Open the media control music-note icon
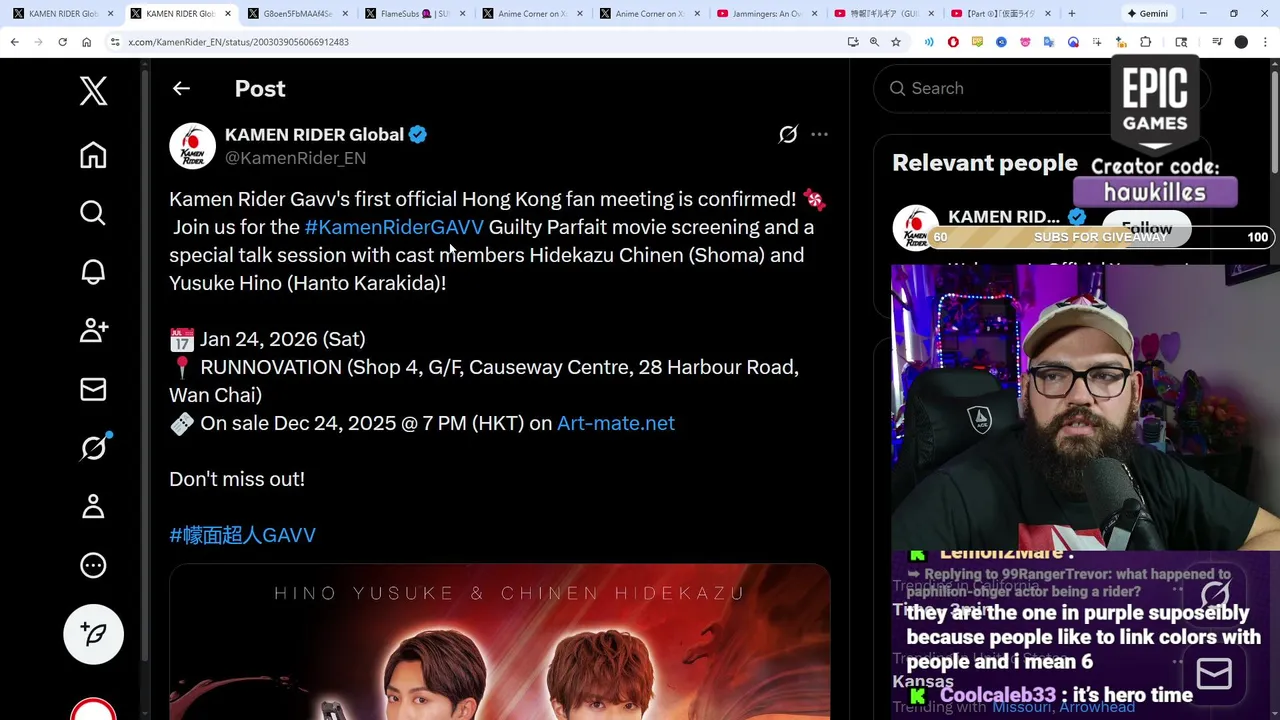 tap(1217, 42)
